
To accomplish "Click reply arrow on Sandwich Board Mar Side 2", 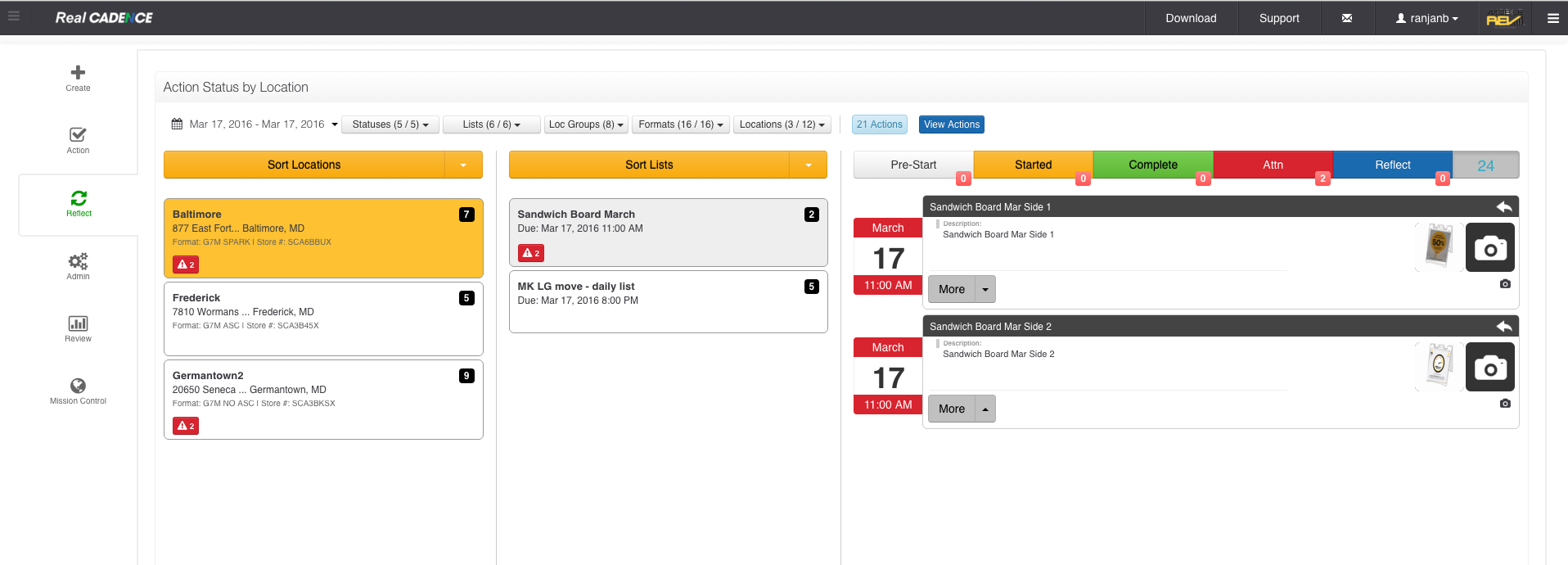I will [x=1503, y=327].
